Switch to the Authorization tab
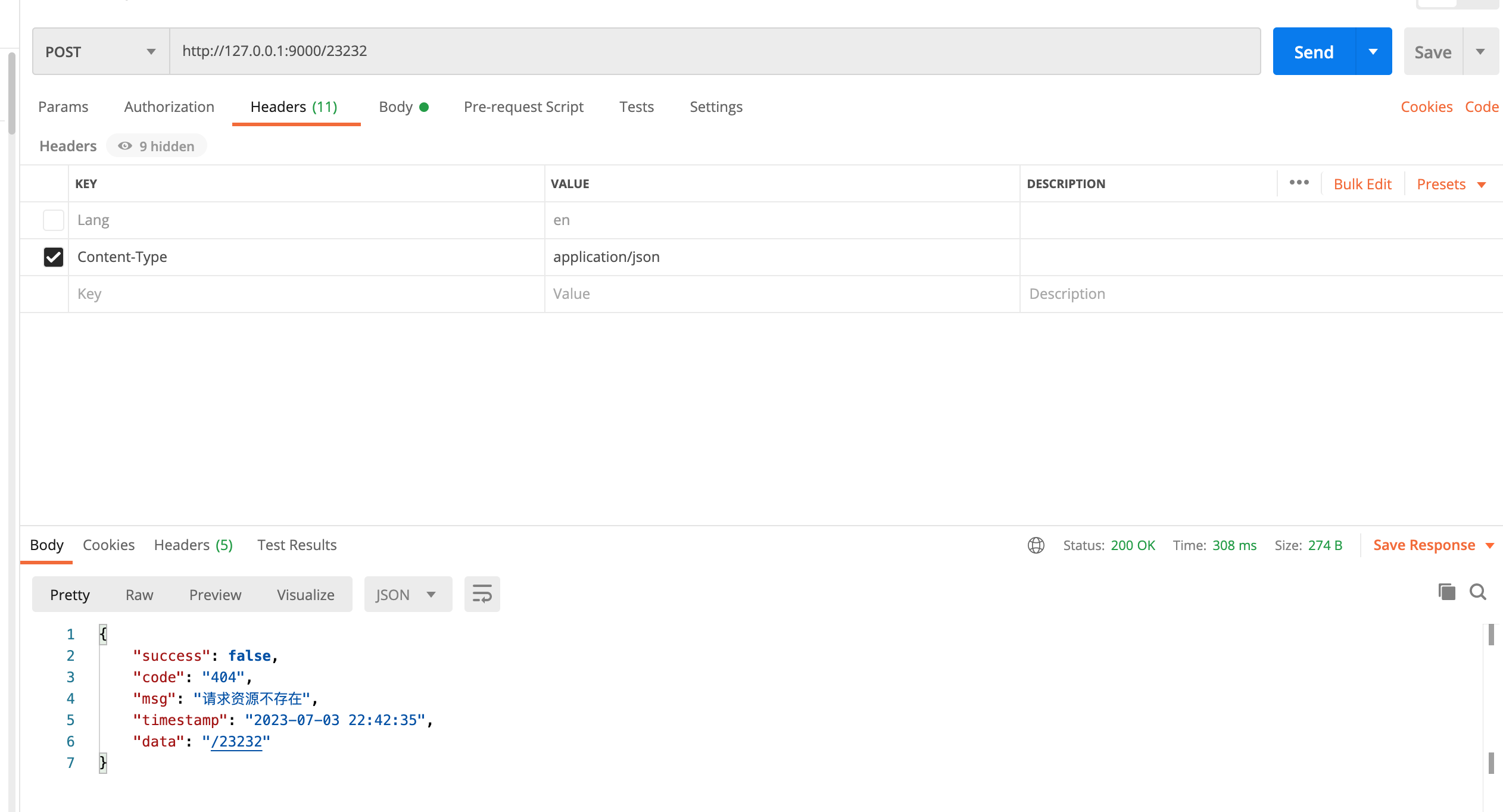The height and width of the screenshot is (812, 1503). coord(169,107)
